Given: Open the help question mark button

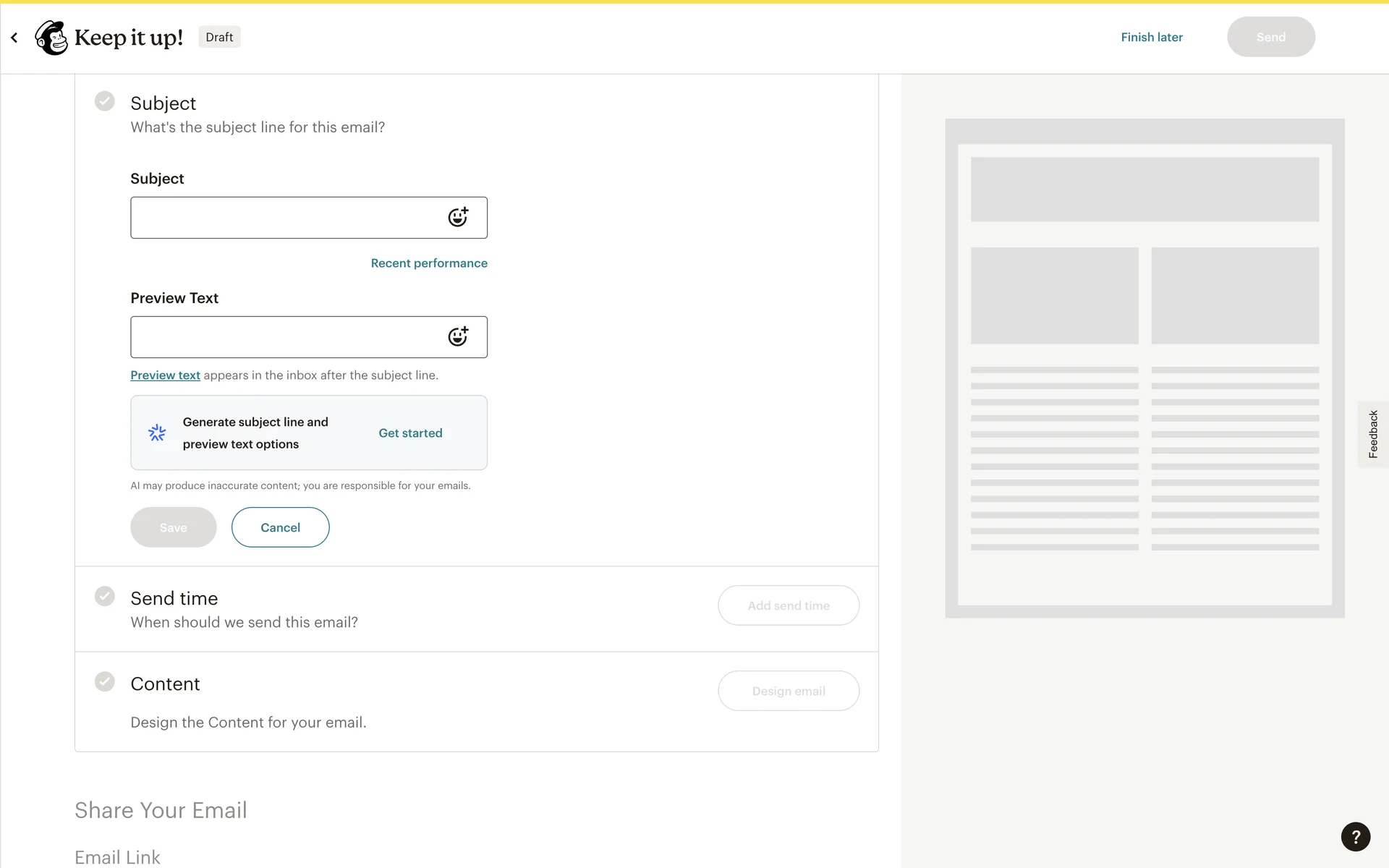Looking at the screenshot, I should (1355, 837).
